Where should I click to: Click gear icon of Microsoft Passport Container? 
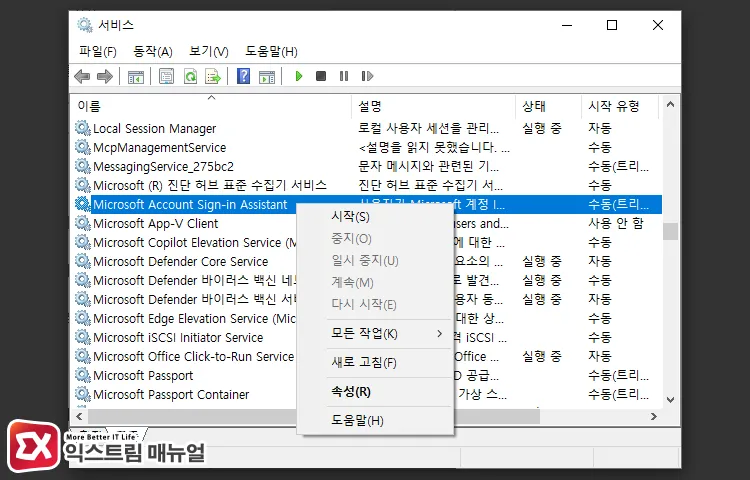[83, 394]
